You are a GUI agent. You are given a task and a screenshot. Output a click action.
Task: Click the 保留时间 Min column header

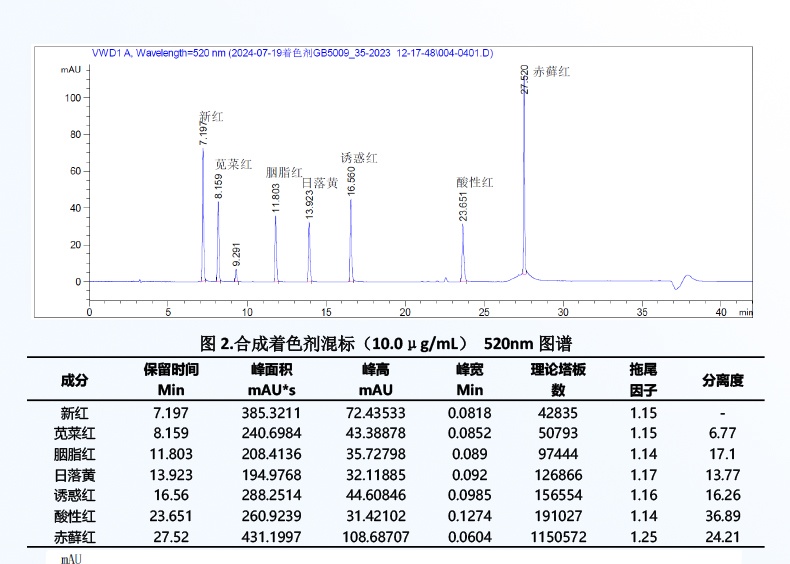coord(172,379)
